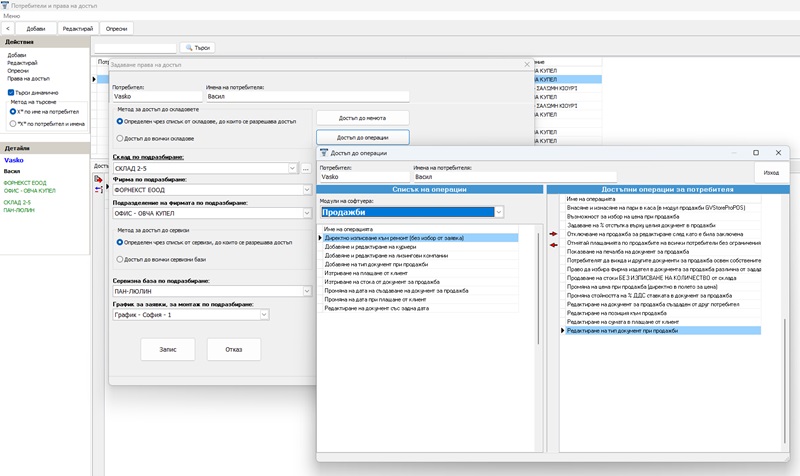Select row Редактиране на сумата в плащане от клиент
The width and height of the screenshot is (800, 476).
click(x=661, y=322)
